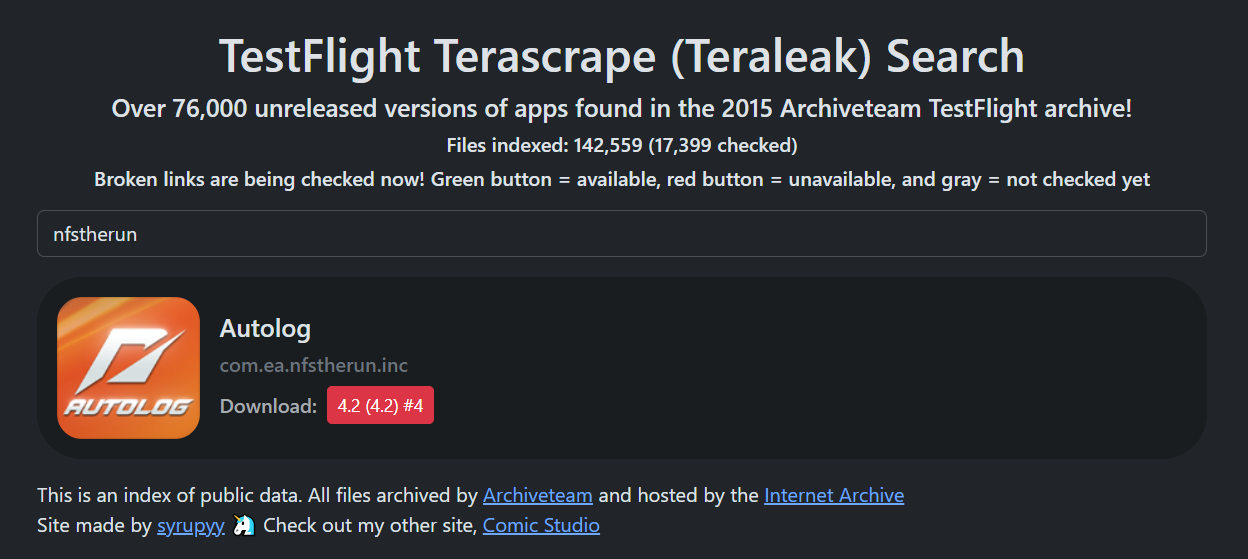Screen dimensions: 1248x559
Task: Click the 'Over 76,000 unreleased versions' subtitle
Action: tap(621, 109)
